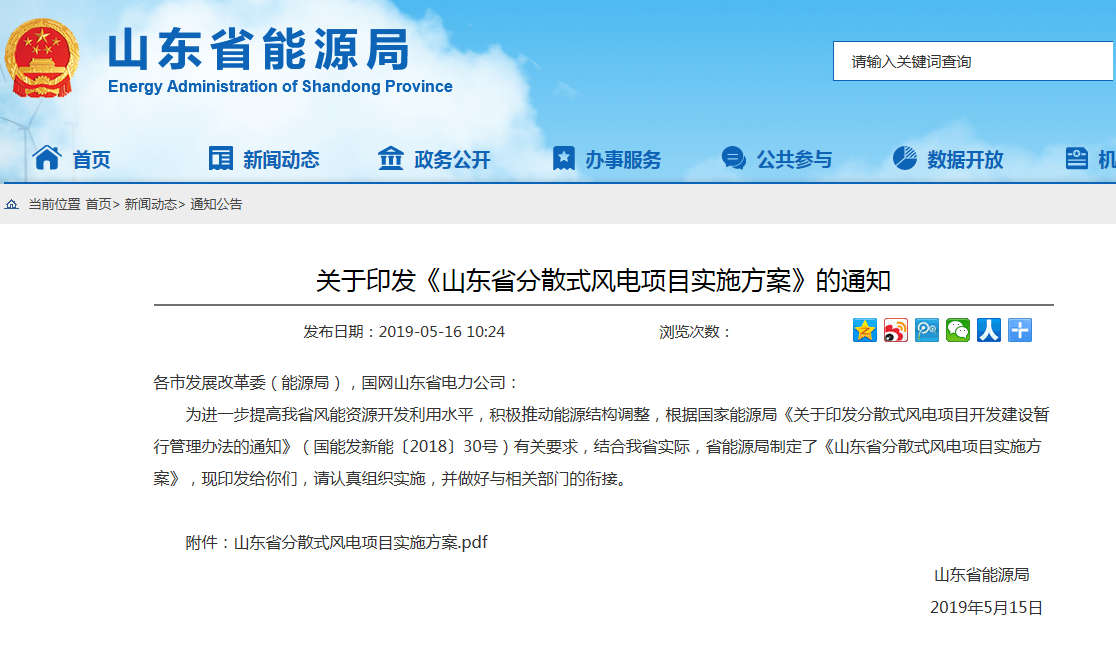1116x652 pixels.
Task: Click the Energy Administration of Shandong Province subtitle
Action: coord(280,86)
